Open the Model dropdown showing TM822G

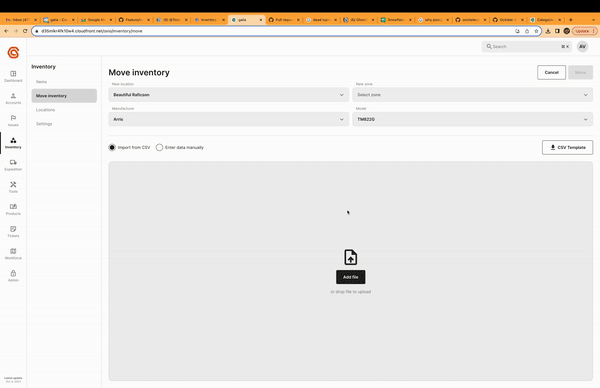[473, 119]
